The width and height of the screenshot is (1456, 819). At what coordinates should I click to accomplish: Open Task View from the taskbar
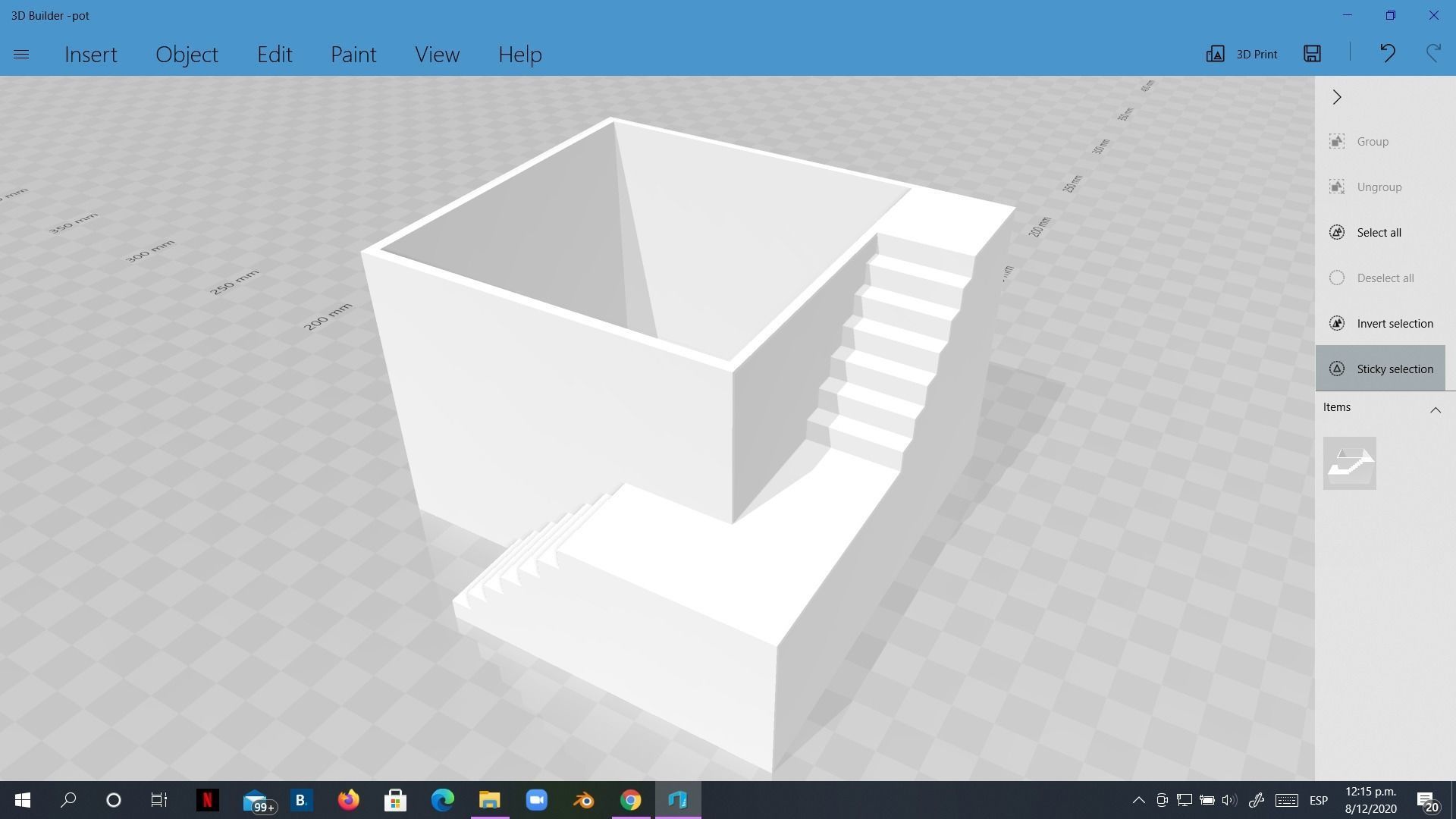[x=158, y=800]
